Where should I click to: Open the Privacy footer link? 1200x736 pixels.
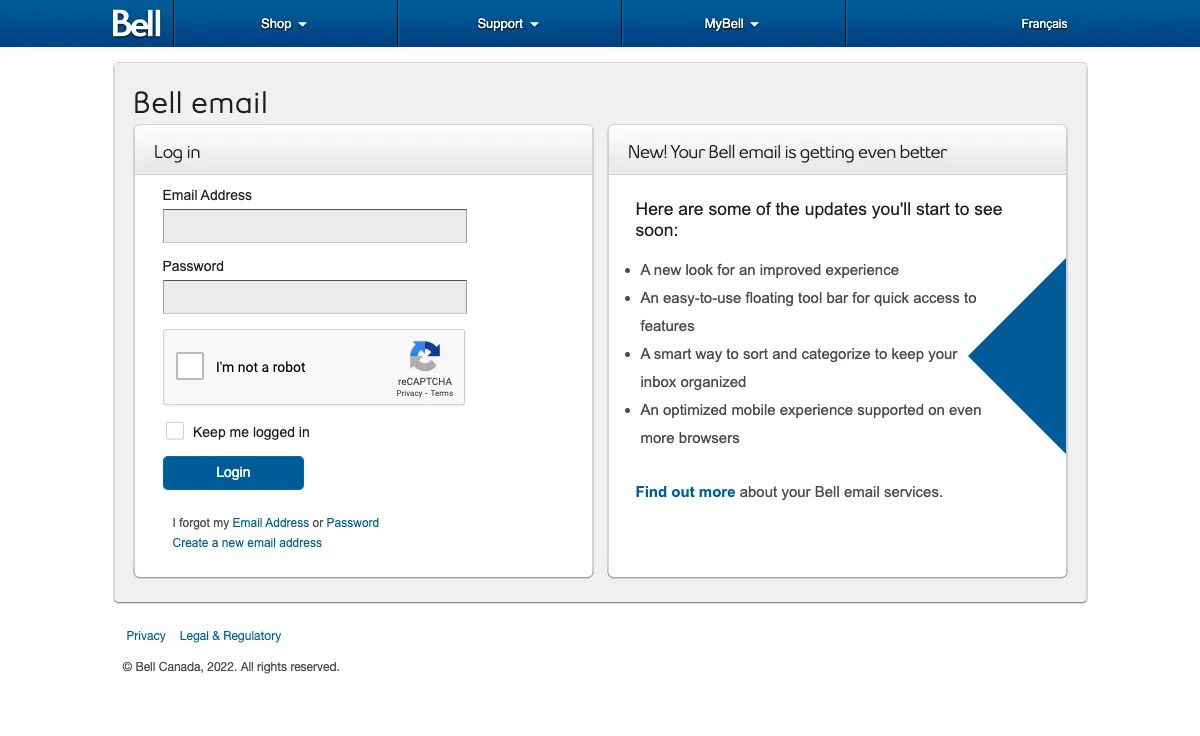click(146, 636)
